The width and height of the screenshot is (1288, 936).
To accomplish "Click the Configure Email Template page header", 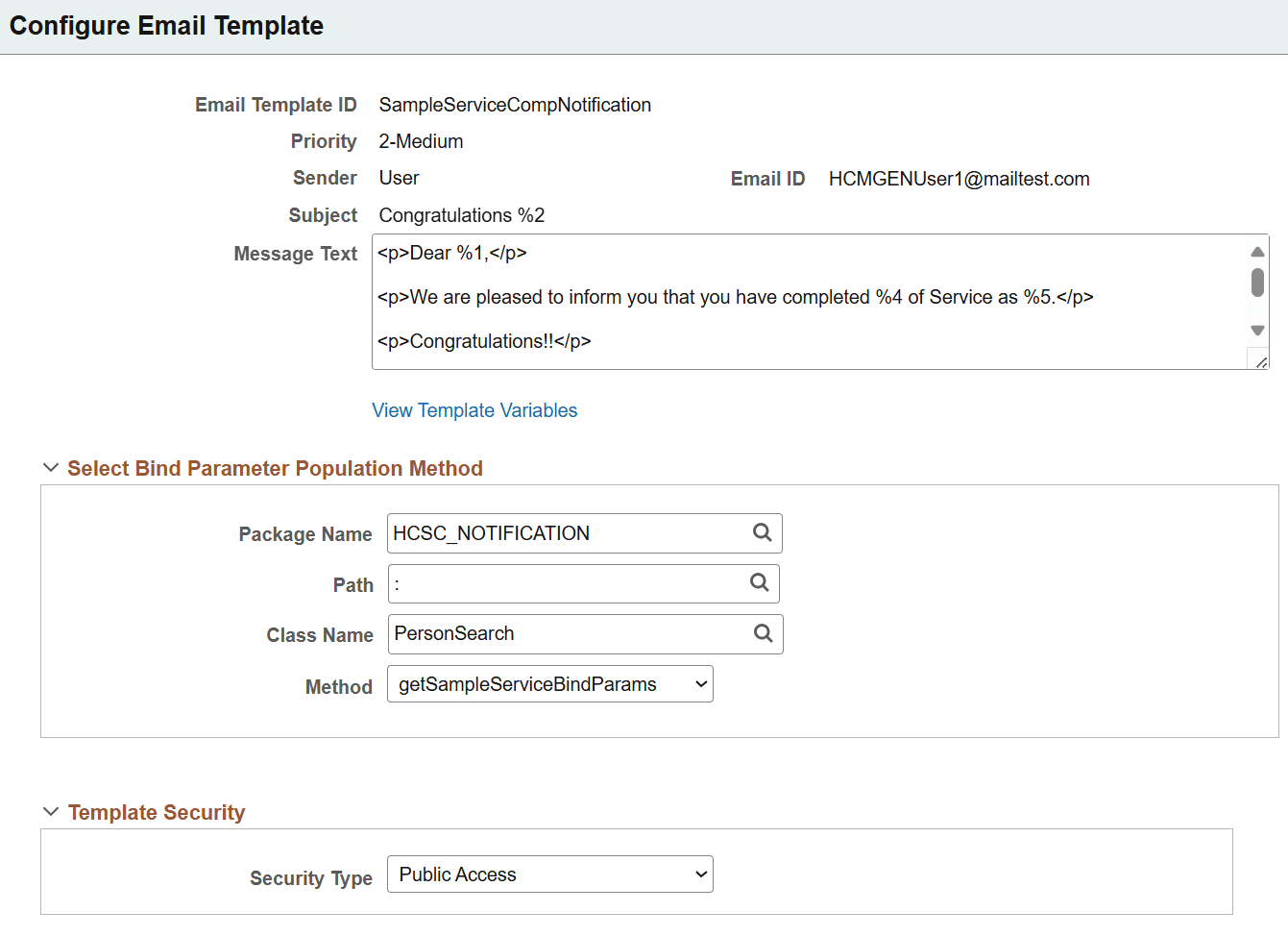I will click(165, 26).
